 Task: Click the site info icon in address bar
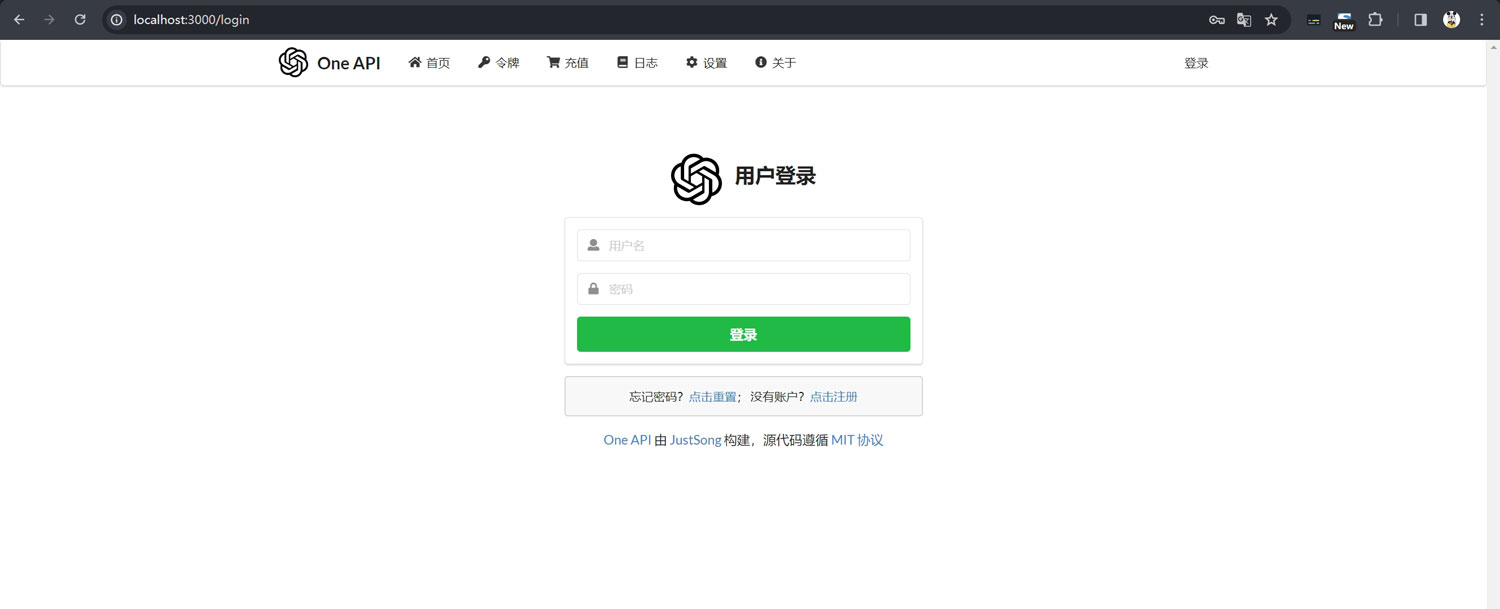(116, 19)
